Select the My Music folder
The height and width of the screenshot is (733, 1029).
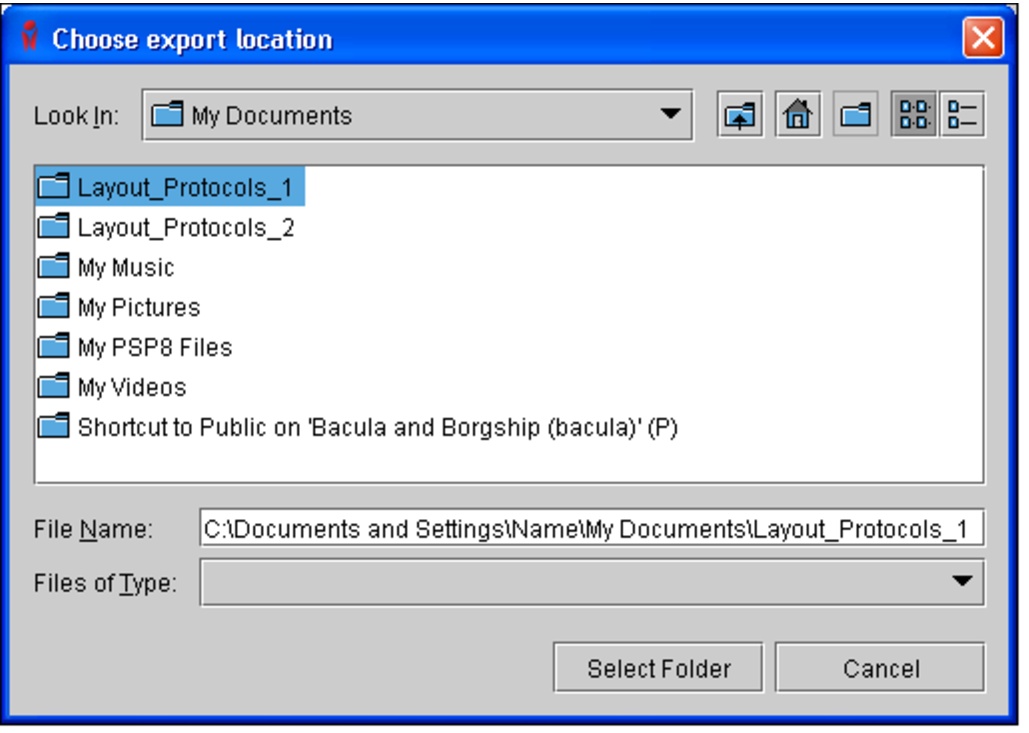pyautogui.click(x=125, y=268)
